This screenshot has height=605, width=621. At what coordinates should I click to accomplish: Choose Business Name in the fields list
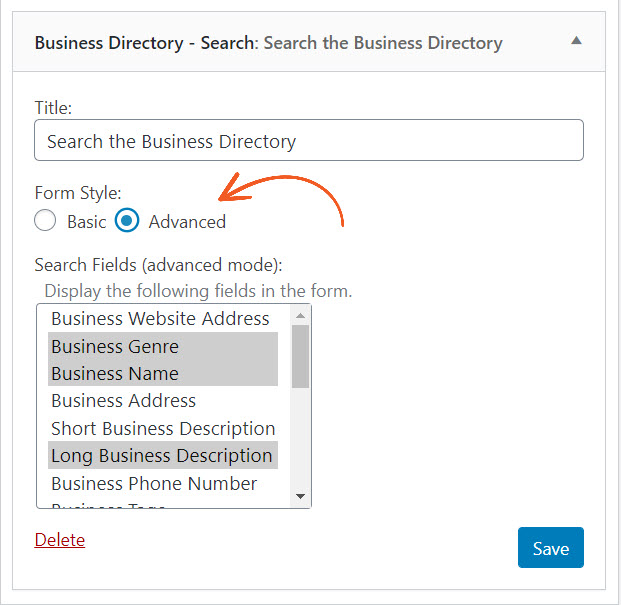(x=163, y=373)
